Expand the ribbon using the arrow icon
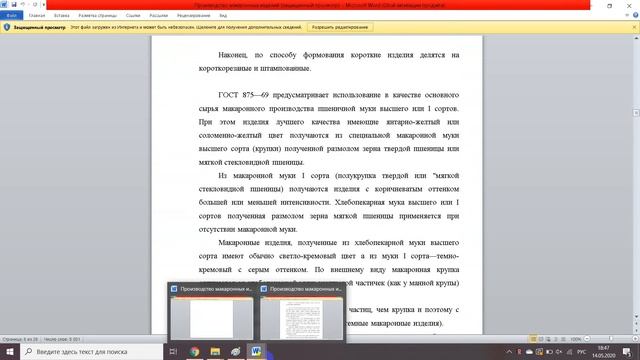640x360 pixels. tap(627, 16)
